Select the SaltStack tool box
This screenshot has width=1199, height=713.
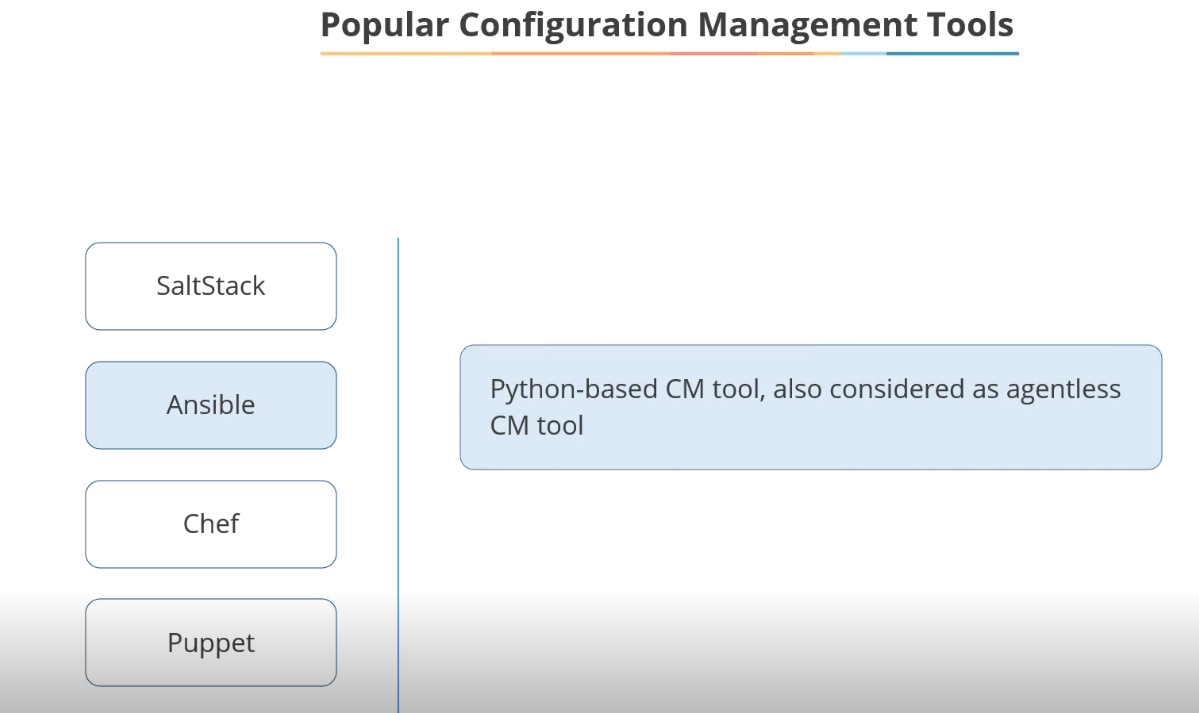pos(211,286)
